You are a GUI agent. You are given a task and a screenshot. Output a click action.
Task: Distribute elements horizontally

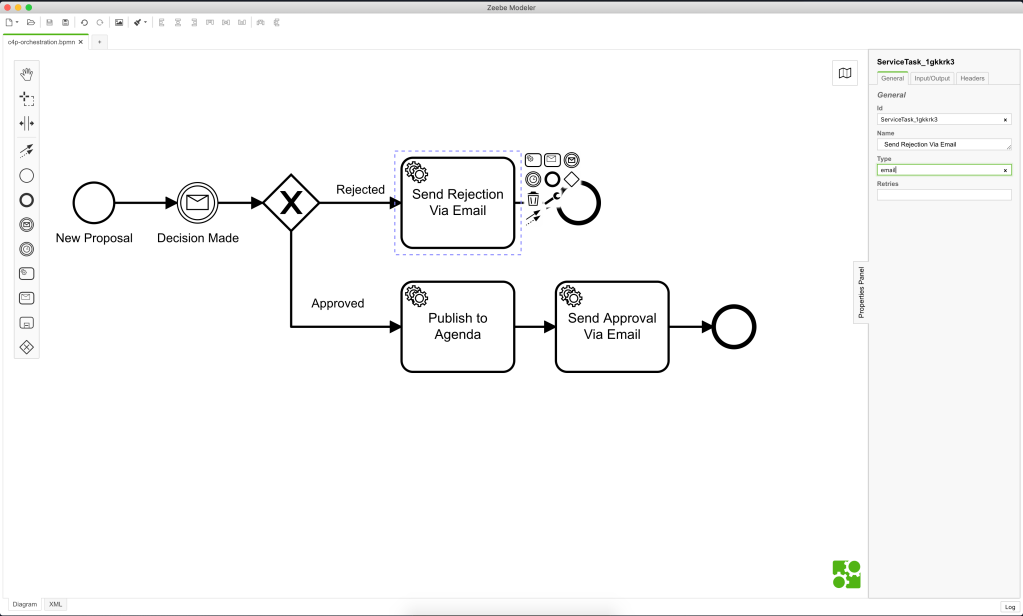point(260,22)
